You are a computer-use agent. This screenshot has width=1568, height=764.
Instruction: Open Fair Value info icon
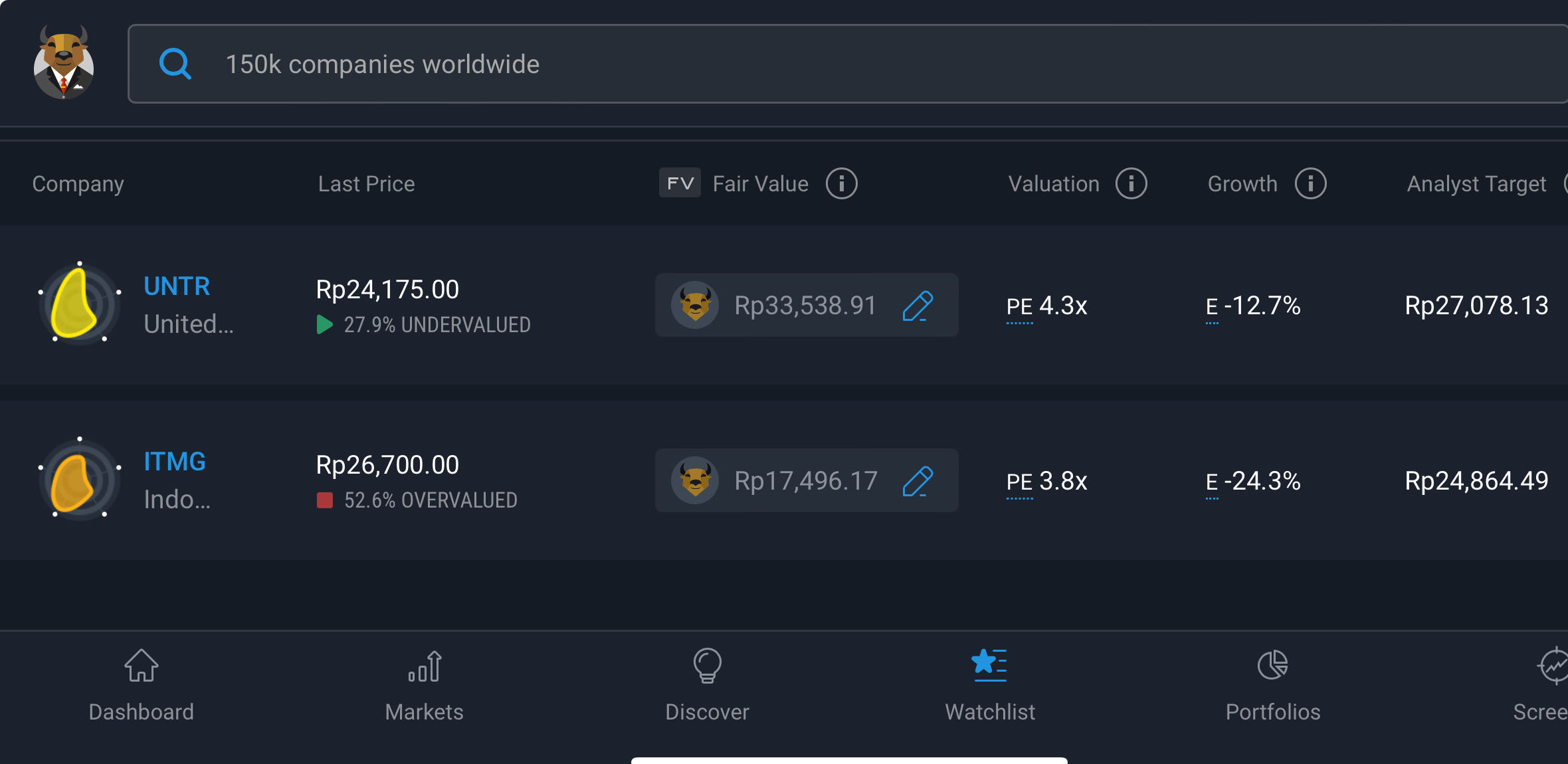(x=841, y=183)
